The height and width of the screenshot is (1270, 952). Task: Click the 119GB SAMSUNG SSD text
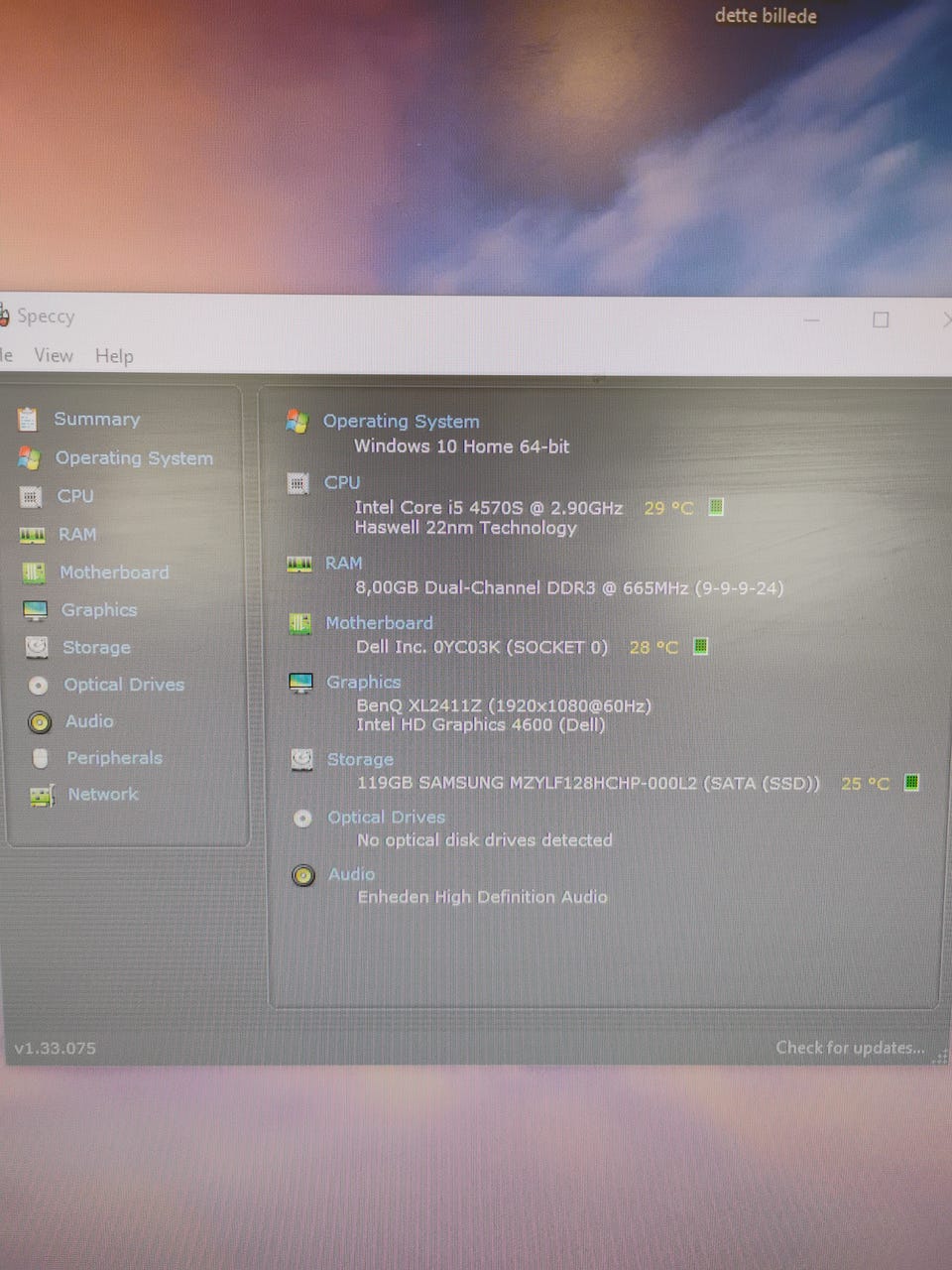tap(589, 783)
